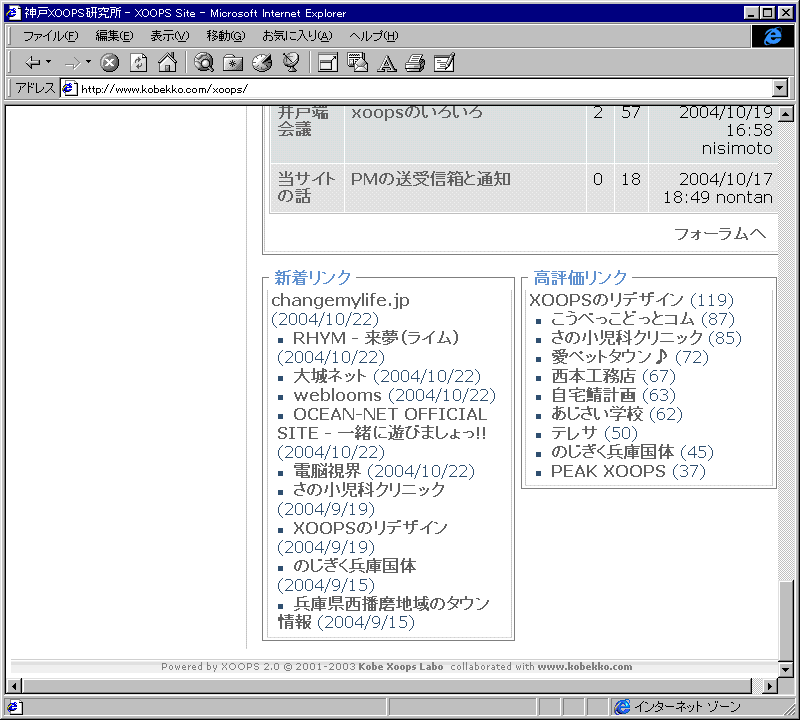Image resolution: width=800 pixels, height=720 pixels.
Task: Click the address bar URL field
Action: pos(416,89)
